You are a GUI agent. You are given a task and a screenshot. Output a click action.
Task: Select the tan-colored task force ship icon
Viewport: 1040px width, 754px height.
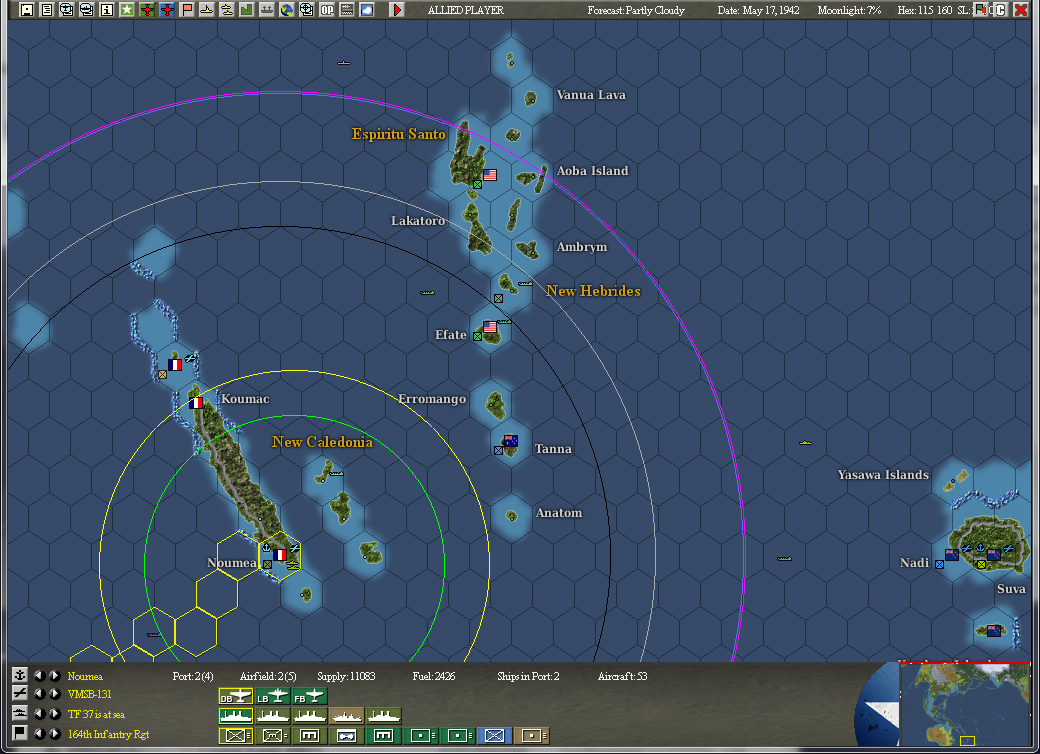tap(347, 716)
